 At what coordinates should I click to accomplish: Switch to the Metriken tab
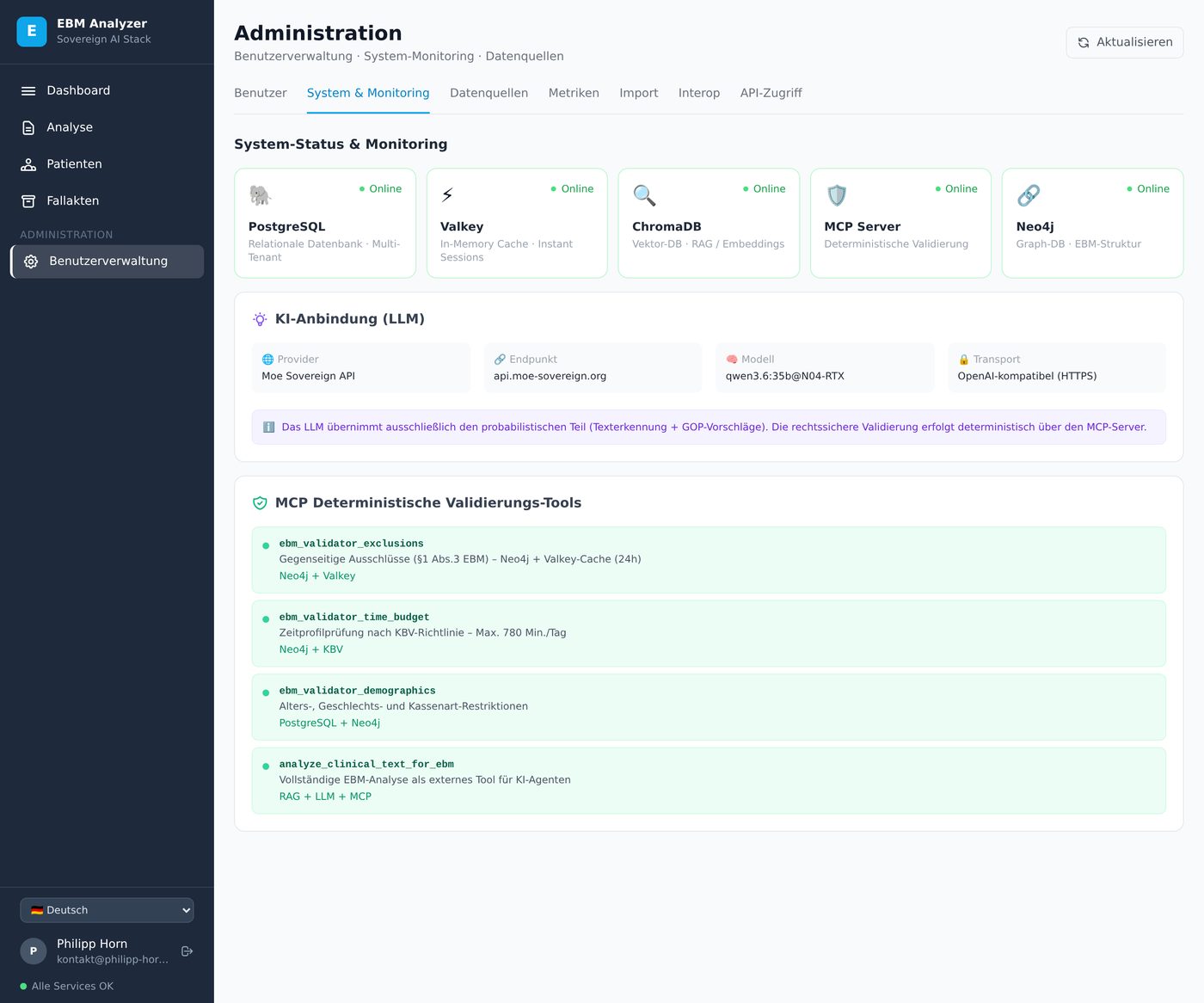(x=574, y=93)
